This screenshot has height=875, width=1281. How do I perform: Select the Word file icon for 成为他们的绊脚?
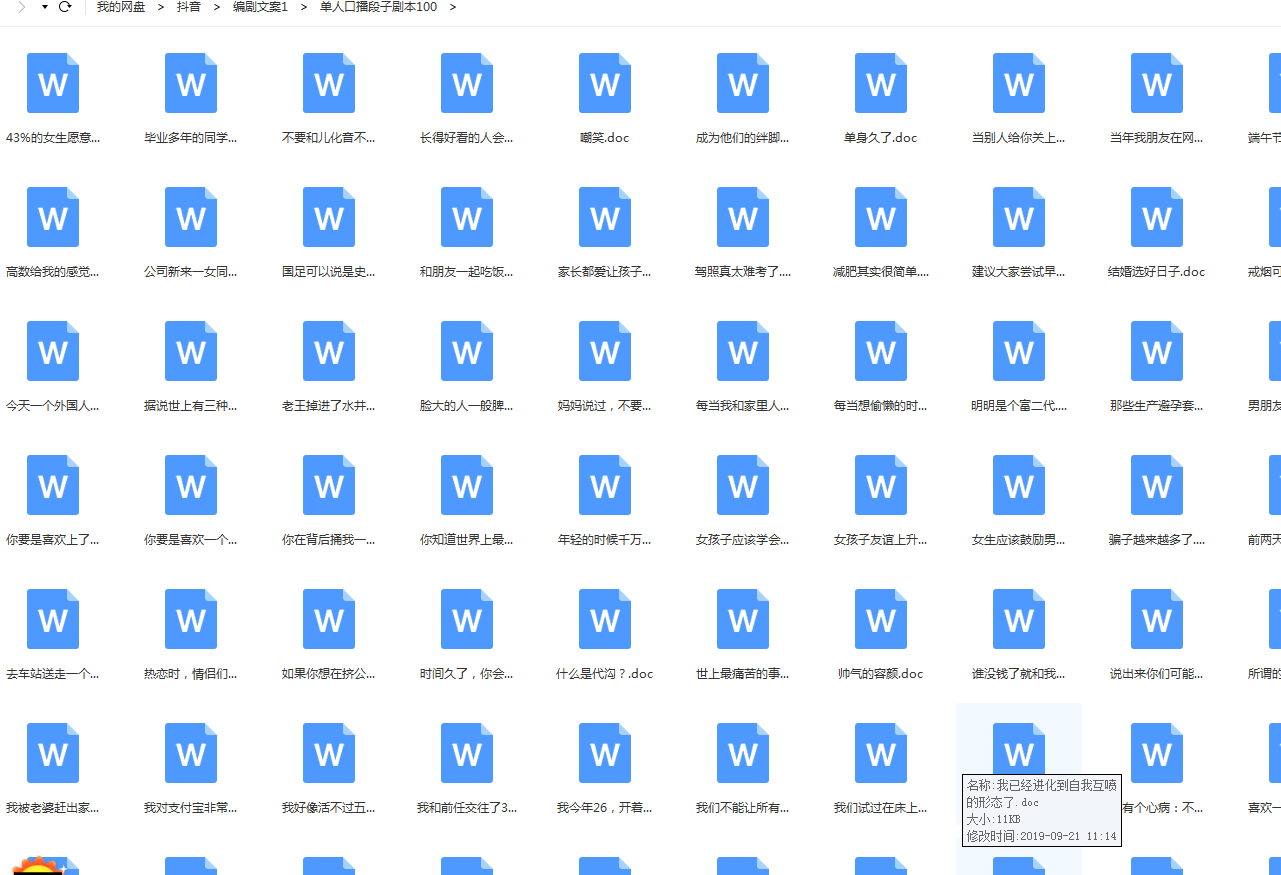743,83
